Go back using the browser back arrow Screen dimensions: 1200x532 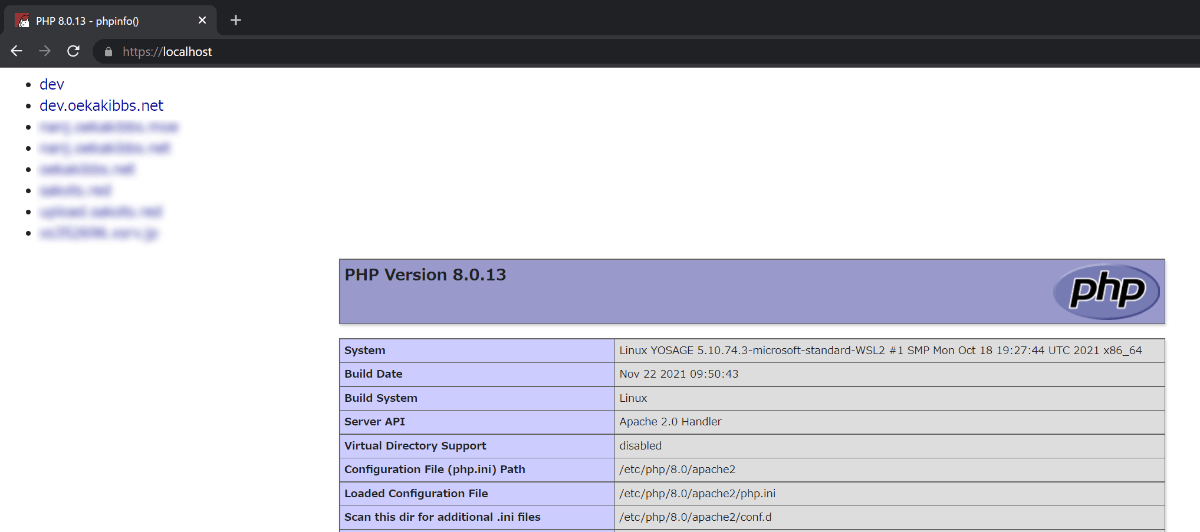click(16, 51)
